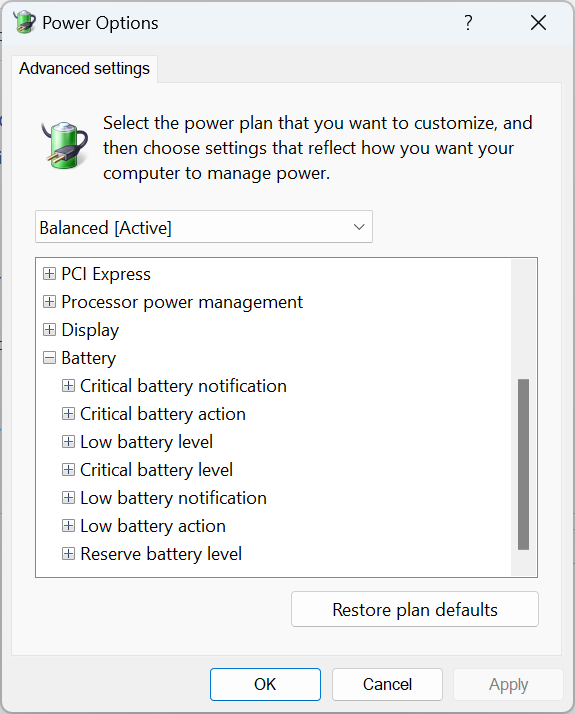Select the Reserve battery level item
The height and width of the screenshot is (714, 575).
point(161,554)
